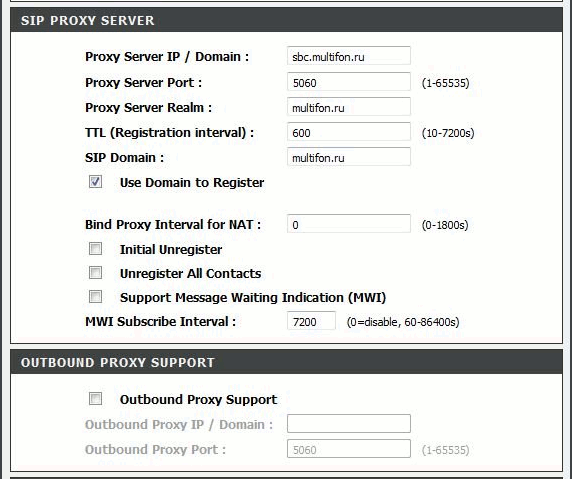Enable the Initial Unregister checkbox
The image size is (572, 479).
coord(96,249)
